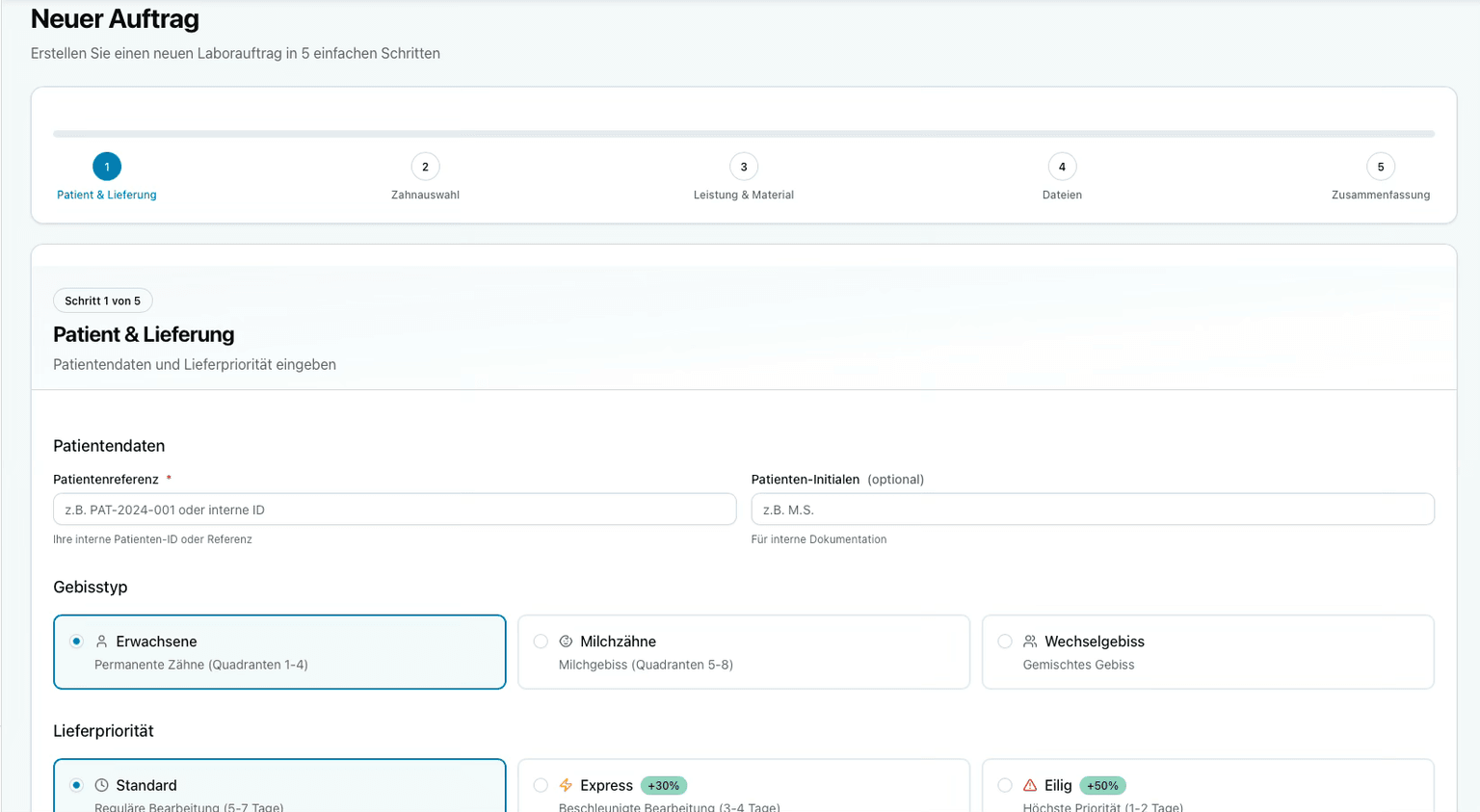Viewport: 1480px width, 812px height.
Task: Go to step 2 Zahnauswahl
Action: click(x=425, y=167)
